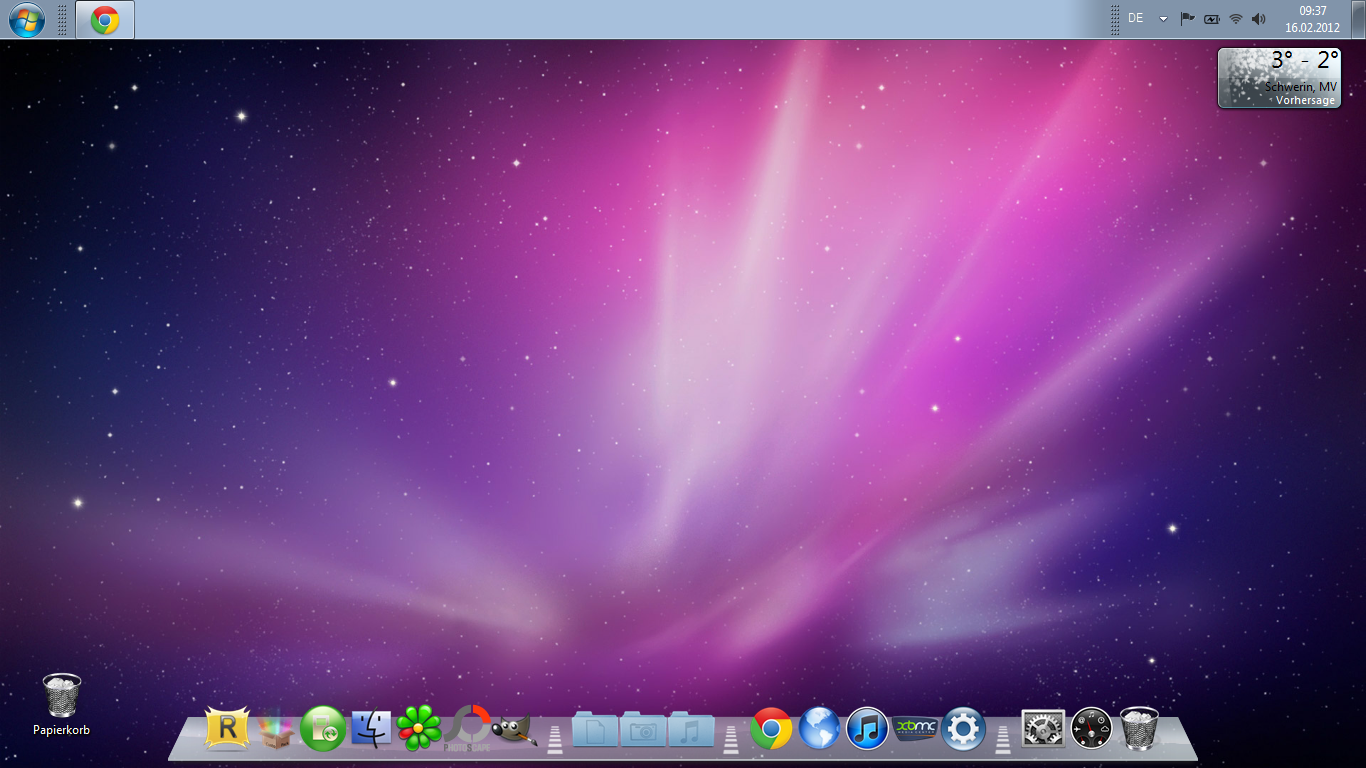Viewport: 1366px width, 768px height.
Task: Open the Windows Start menu orb
Action: tap(26, 19)
